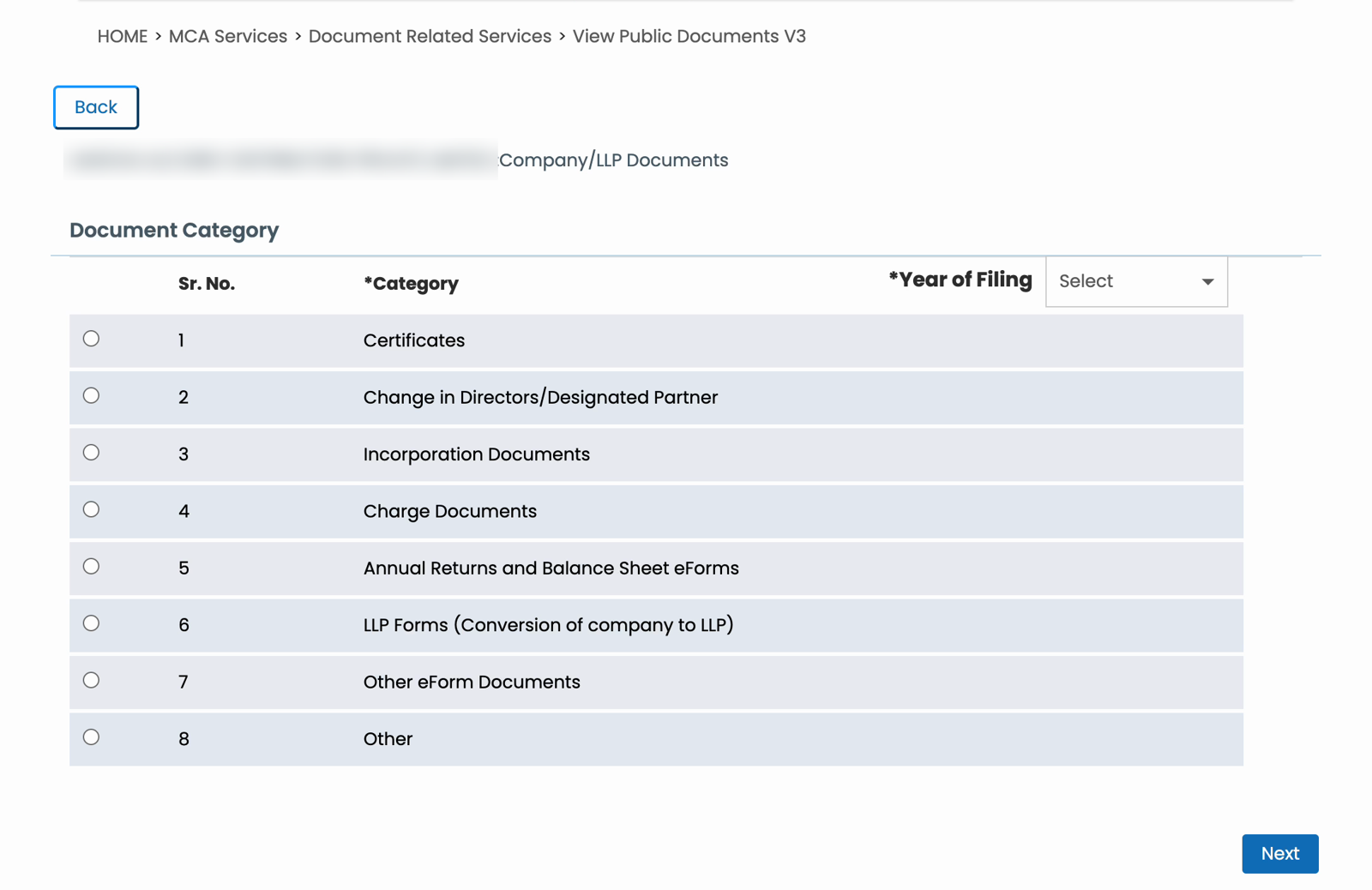The width and height of the screenshot is (1372, 890).
Task: Select the Certificates category radio button
Action: coord(91,339)
